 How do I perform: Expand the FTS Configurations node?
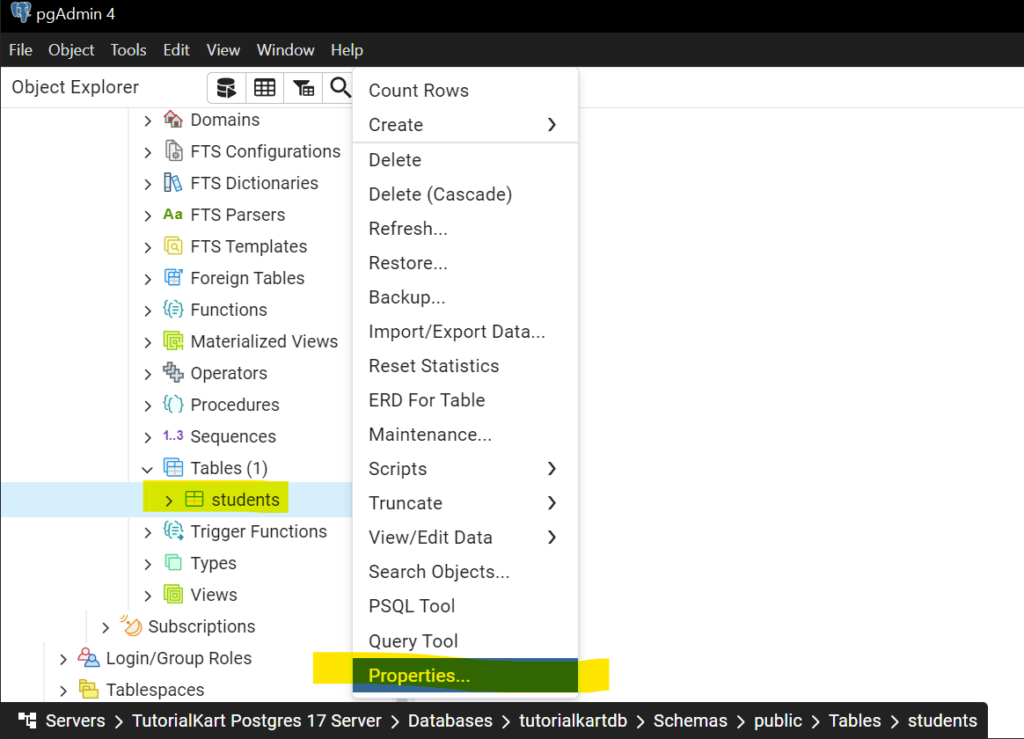(x=148, y=152)
